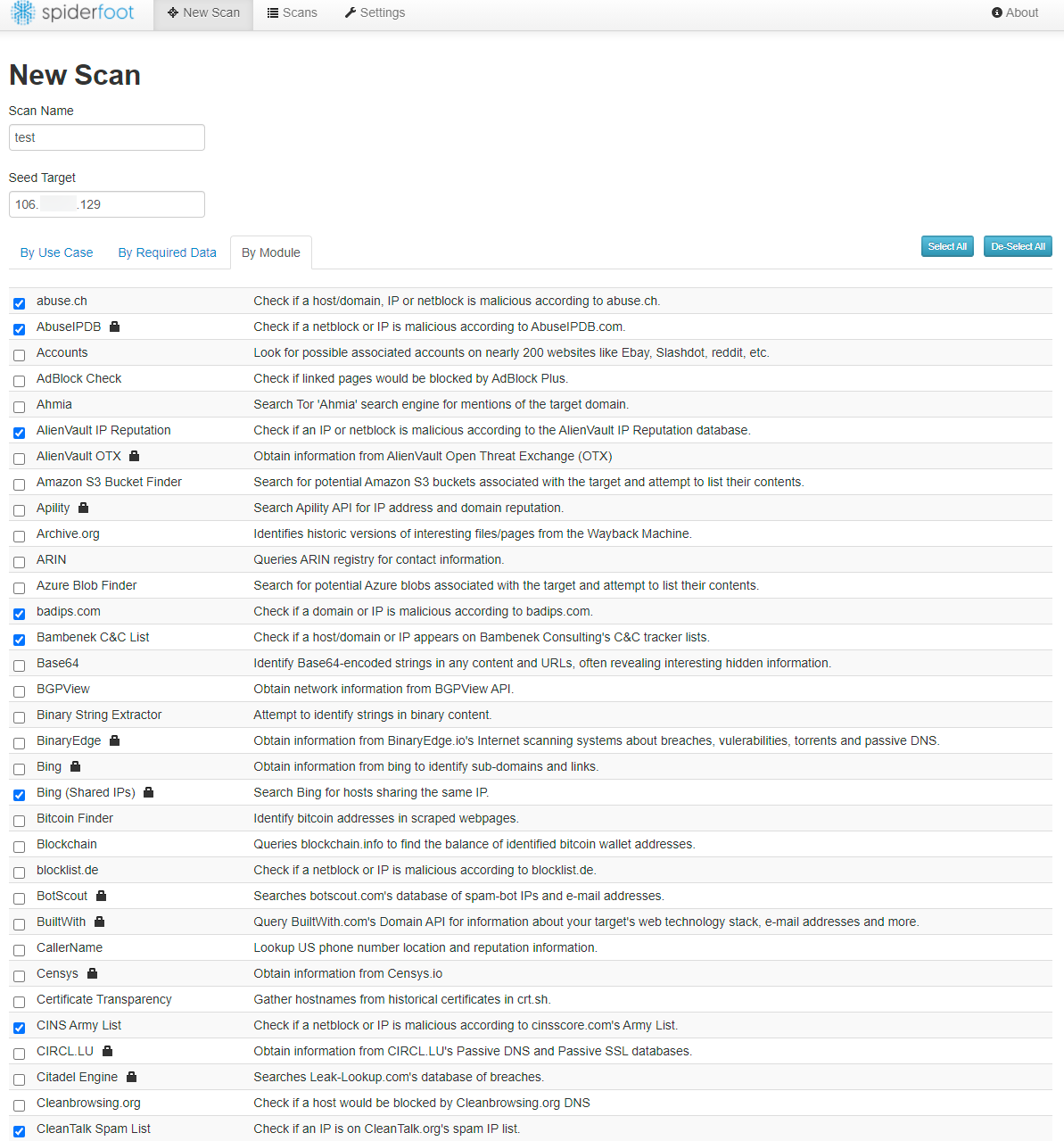Click the lock icon next to AlienVault OTX
The height and width of the screenshot is (1141, 1064).
tap(134, 456)
